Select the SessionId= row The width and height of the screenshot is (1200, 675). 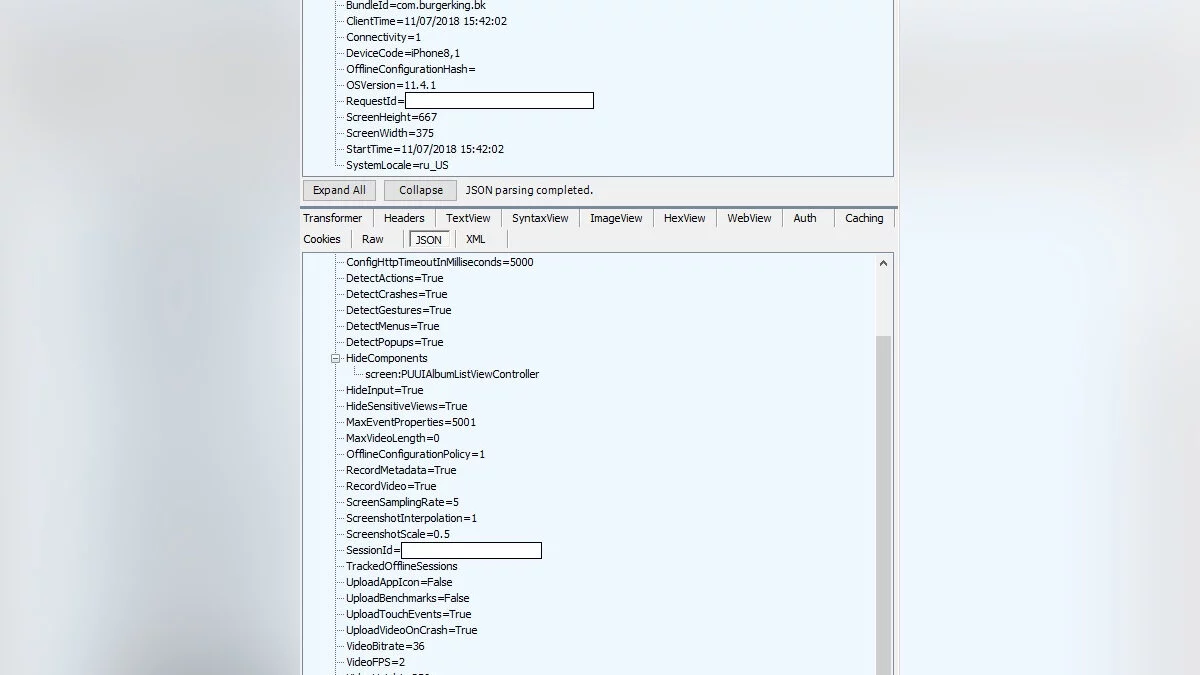coord(443,550)
